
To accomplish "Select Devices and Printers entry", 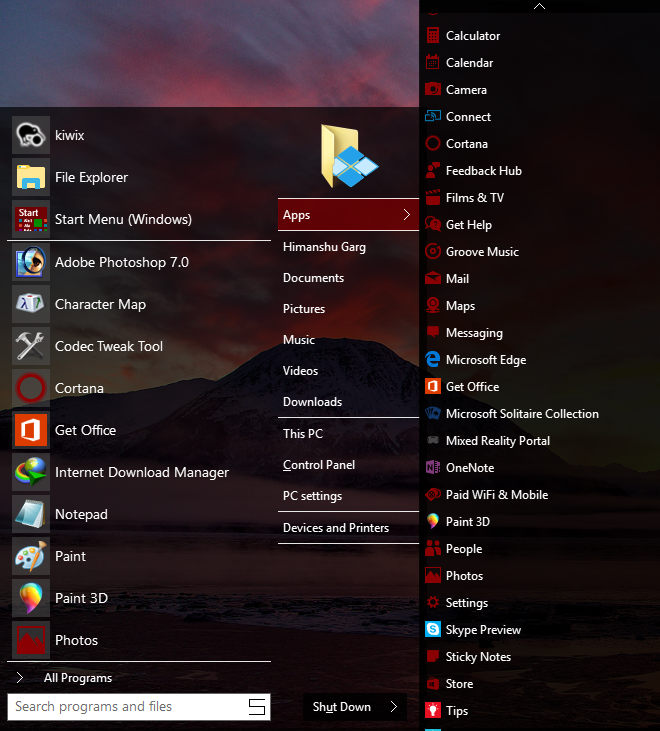I will [x=335, y=528].
